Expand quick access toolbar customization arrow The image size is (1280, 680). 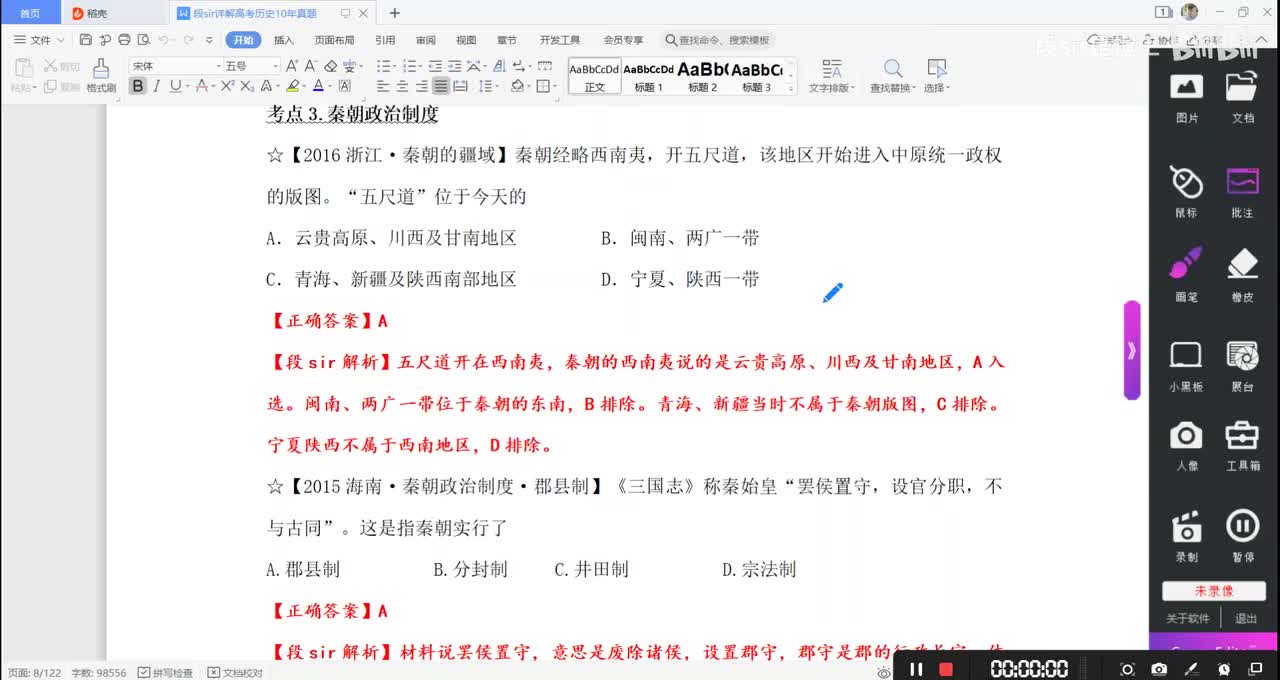pos(209,40)
